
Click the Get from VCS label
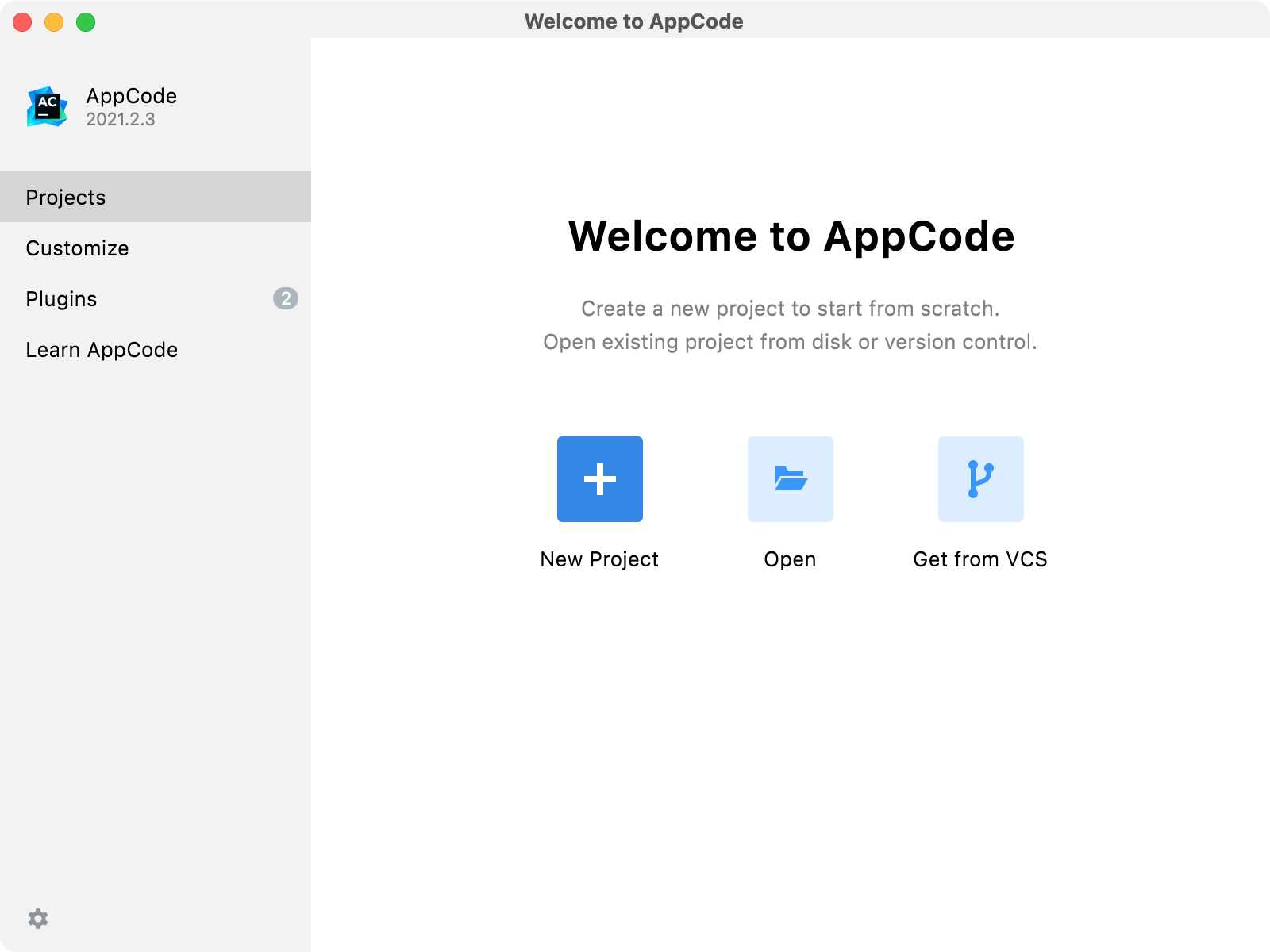980,559
